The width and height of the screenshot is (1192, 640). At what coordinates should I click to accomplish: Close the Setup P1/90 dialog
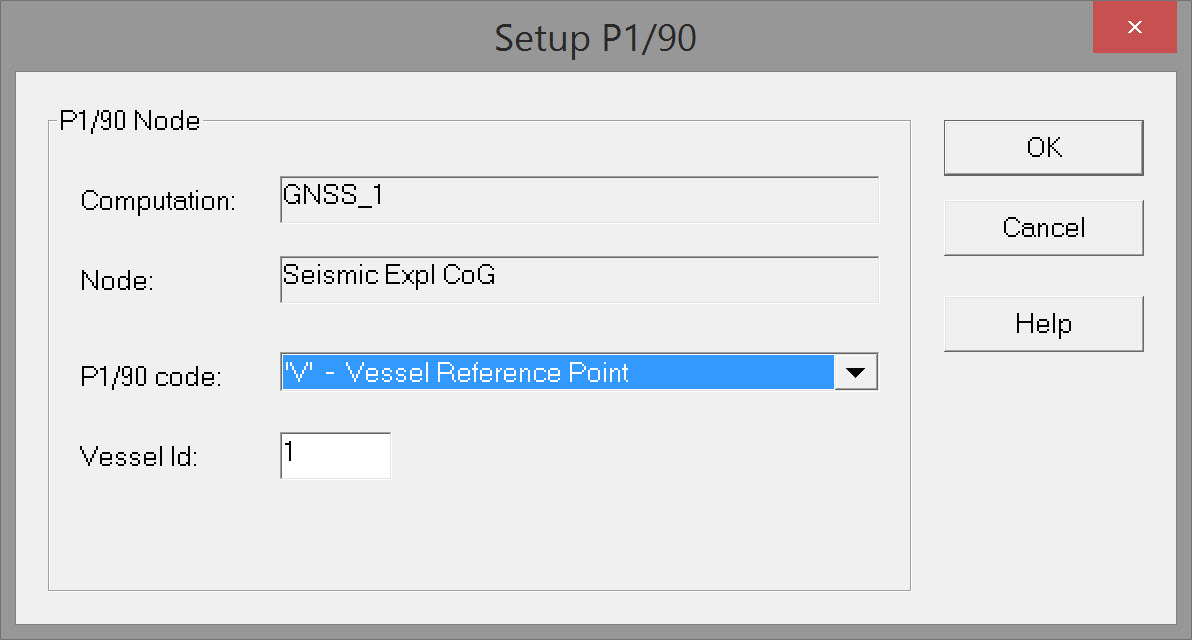tap(1134, 28)
